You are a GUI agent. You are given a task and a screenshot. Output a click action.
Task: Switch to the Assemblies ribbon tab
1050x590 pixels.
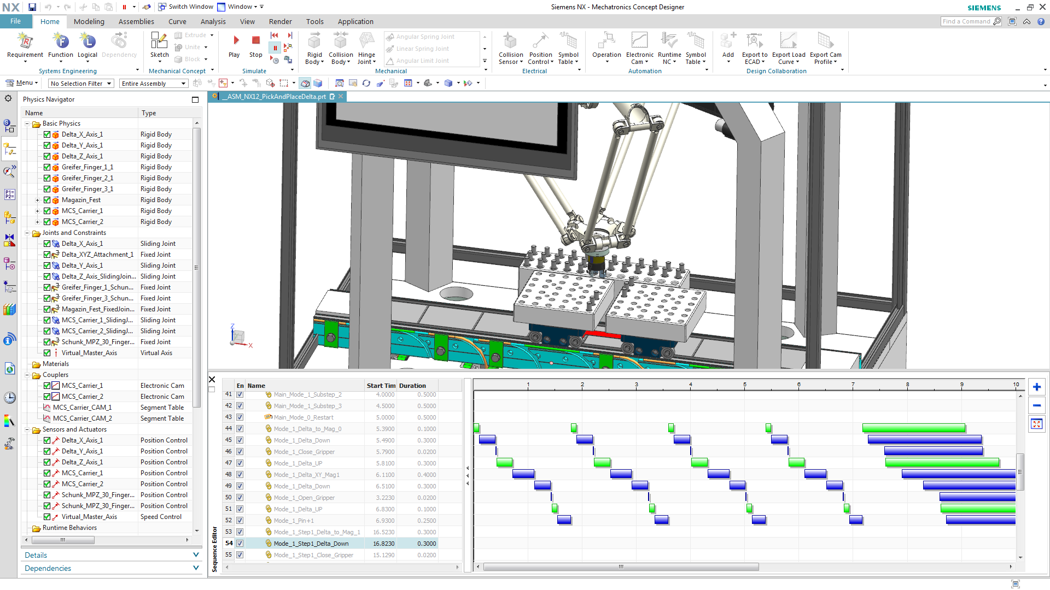point(136,21)
